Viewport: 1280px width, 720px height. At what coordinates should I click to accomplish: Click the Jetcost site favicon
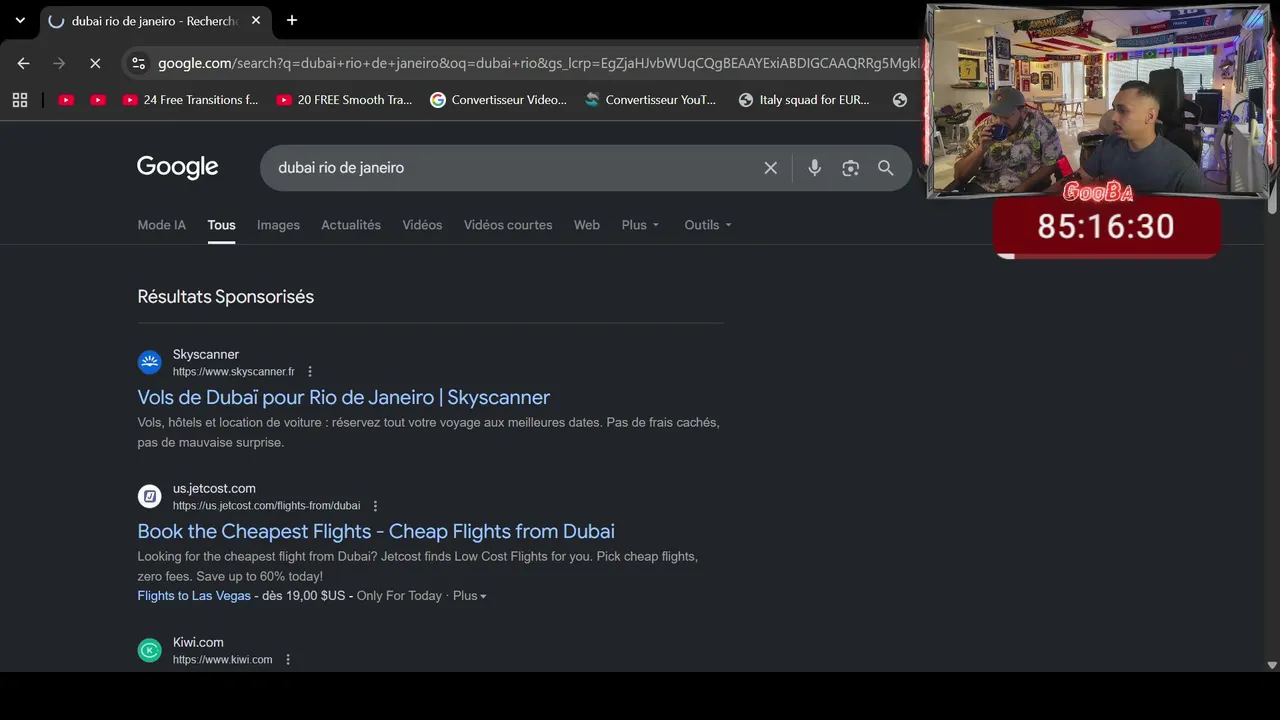[x=149, y=496]
